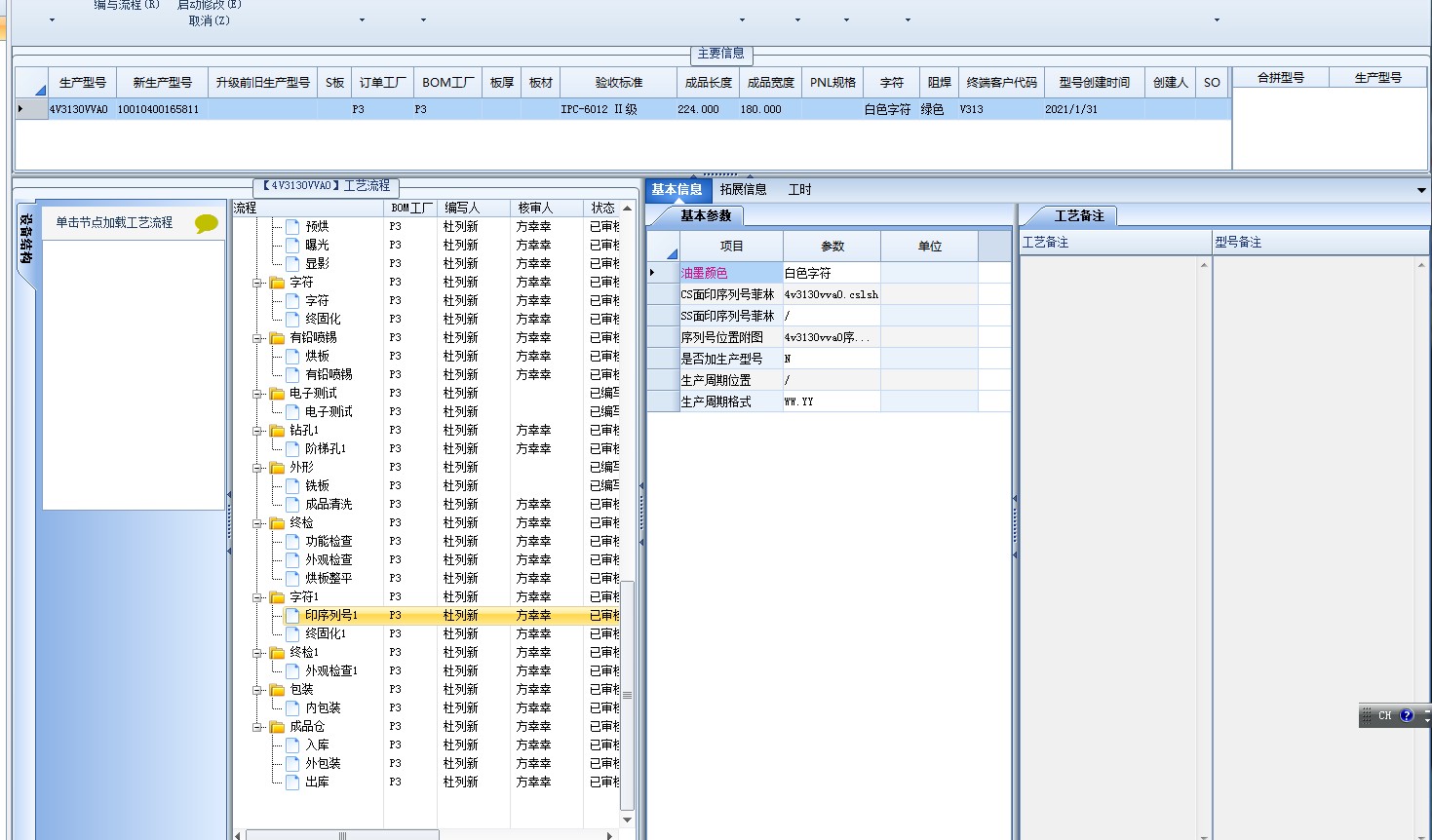Screen dimensions: 1432x840
Task: Click the 外形 folder icon
Action: click(277, 468)
